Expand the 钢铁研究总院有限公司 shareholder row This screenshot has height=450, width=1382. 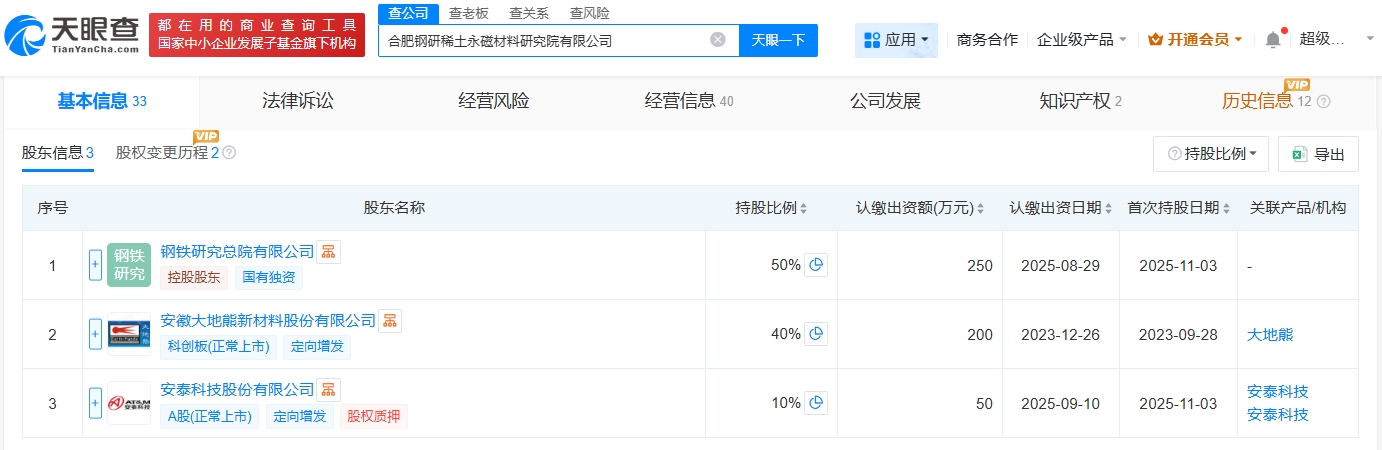click(96, 265)
